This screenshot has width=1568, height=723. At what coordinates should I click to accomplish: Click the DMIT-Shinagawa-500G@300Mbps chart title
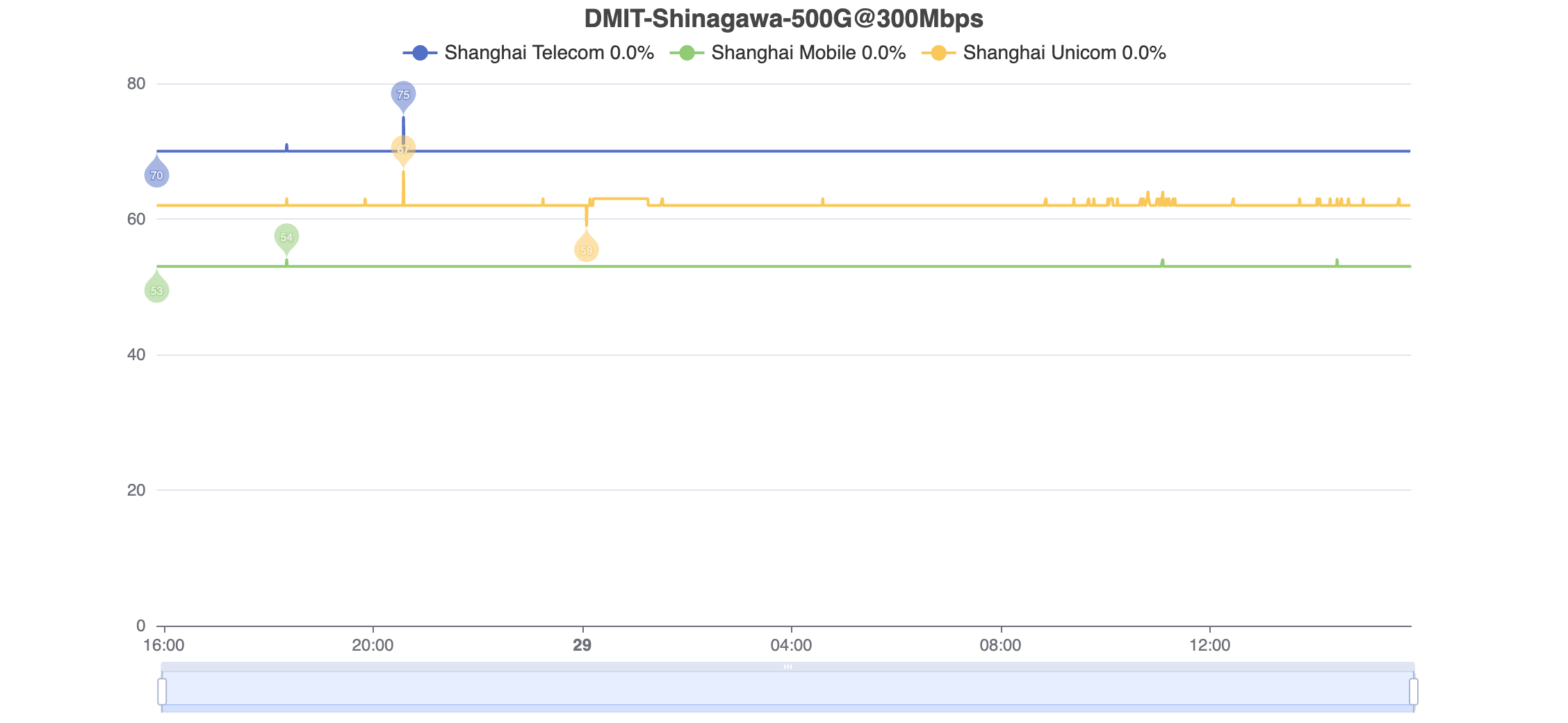783,19
